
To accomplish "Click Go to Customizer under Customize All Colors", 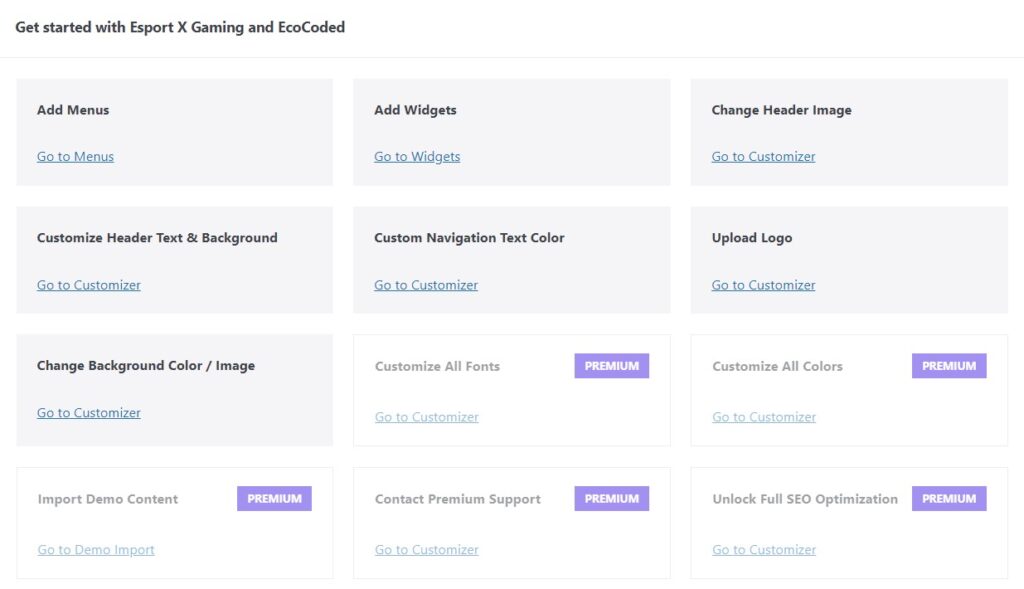I will (764, 417).
